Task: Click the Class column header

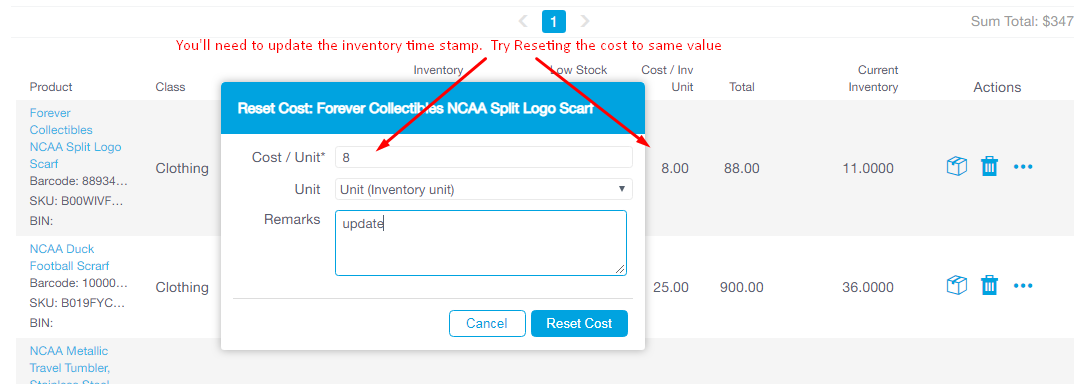Action: coord(170,87)
